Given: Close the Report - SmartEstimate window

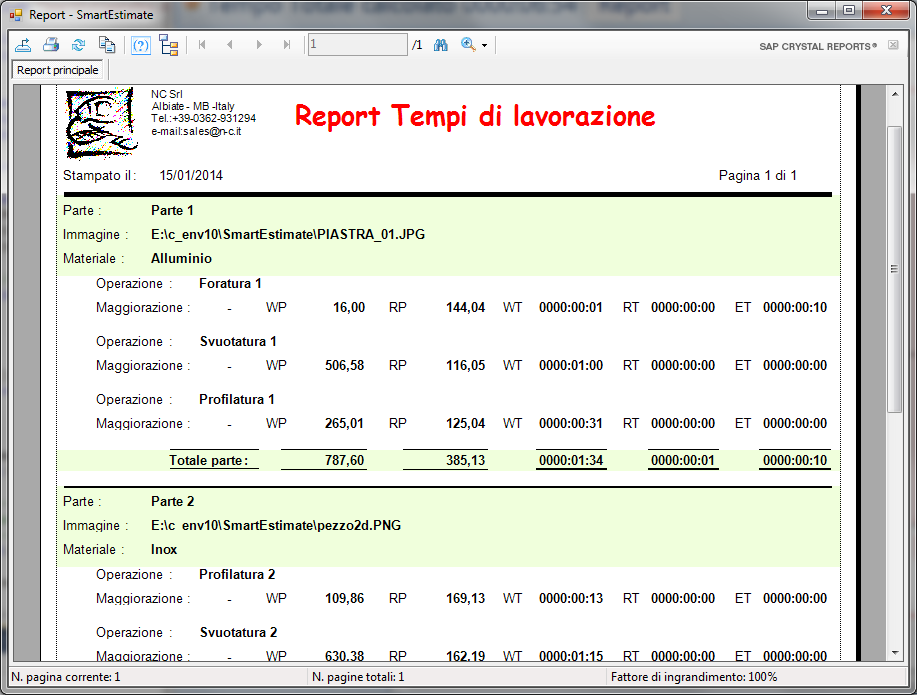Looking at the screenshot, I should tap(885, 11).
